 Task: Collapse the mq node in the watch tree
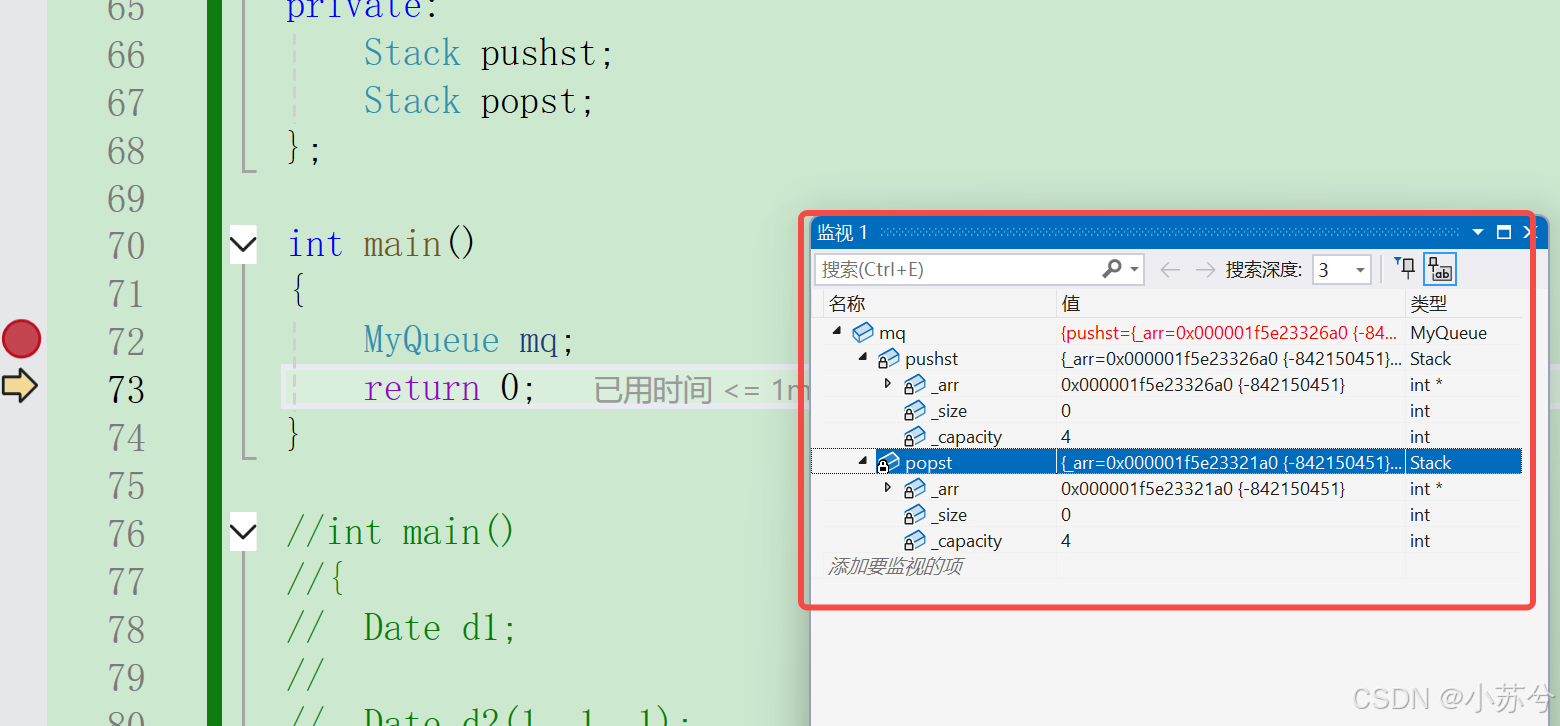(837, 331)
